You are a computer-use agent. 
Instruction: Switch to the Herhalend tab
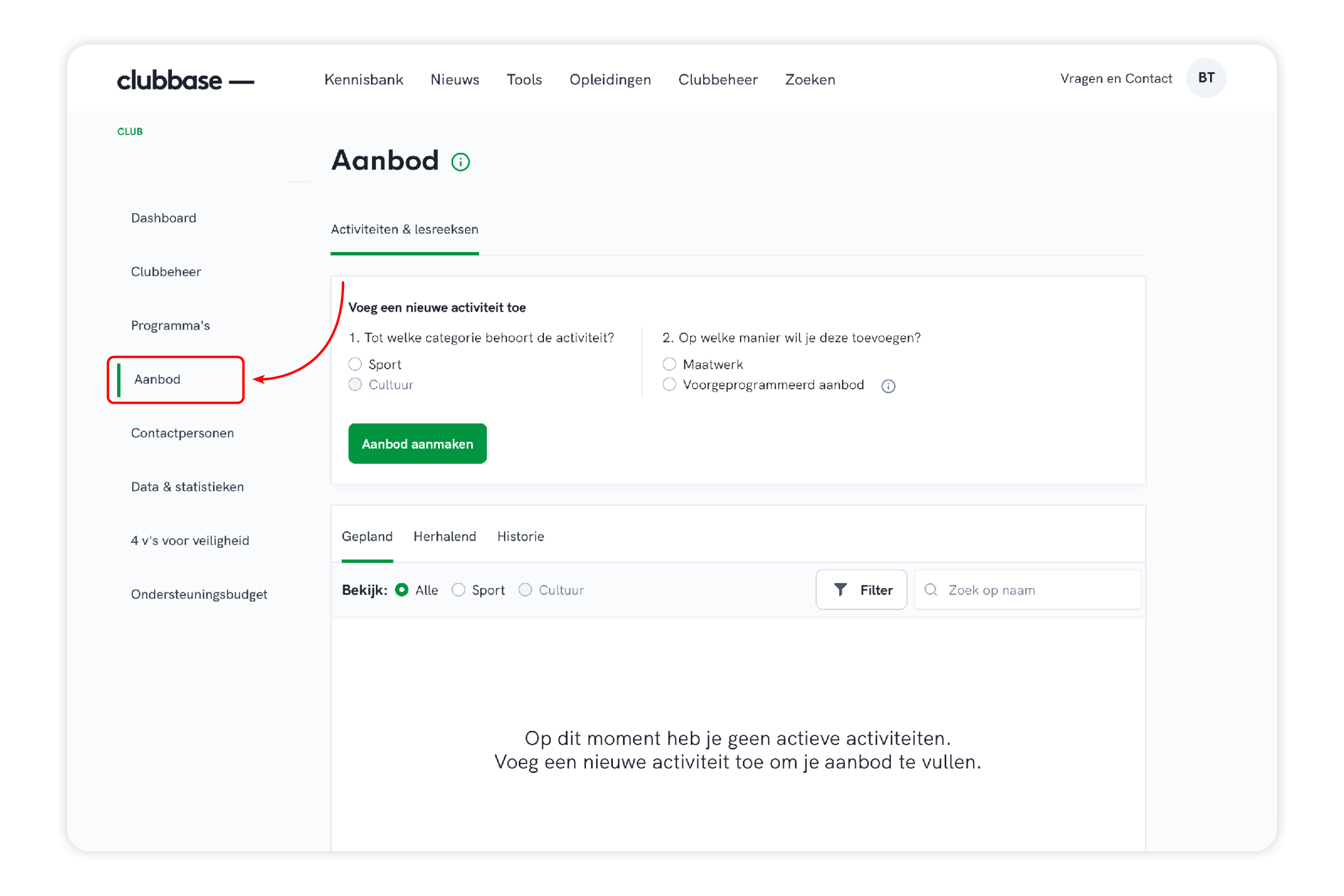point(445,536)
